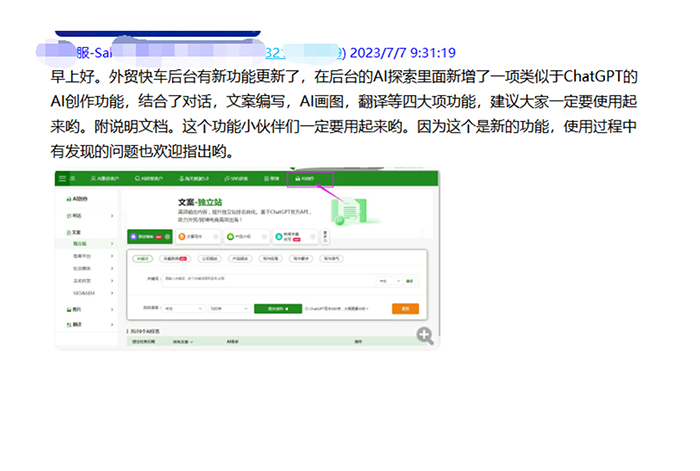The image size is (700, 471).
Task: Click the green submit button
Action: (278, 308)
